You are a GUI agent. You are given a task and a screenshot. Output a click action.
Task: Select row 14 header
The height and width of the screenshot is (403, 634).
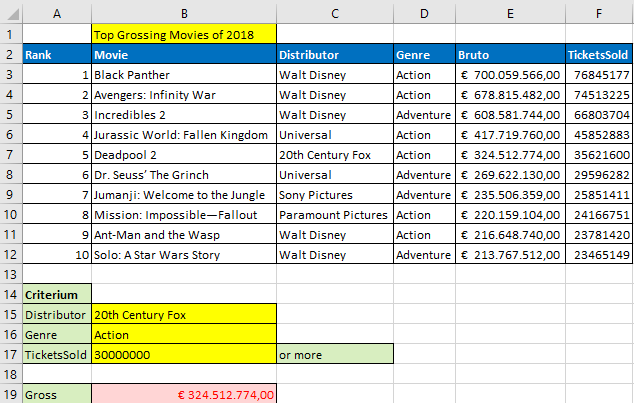(x=11, y=294)
